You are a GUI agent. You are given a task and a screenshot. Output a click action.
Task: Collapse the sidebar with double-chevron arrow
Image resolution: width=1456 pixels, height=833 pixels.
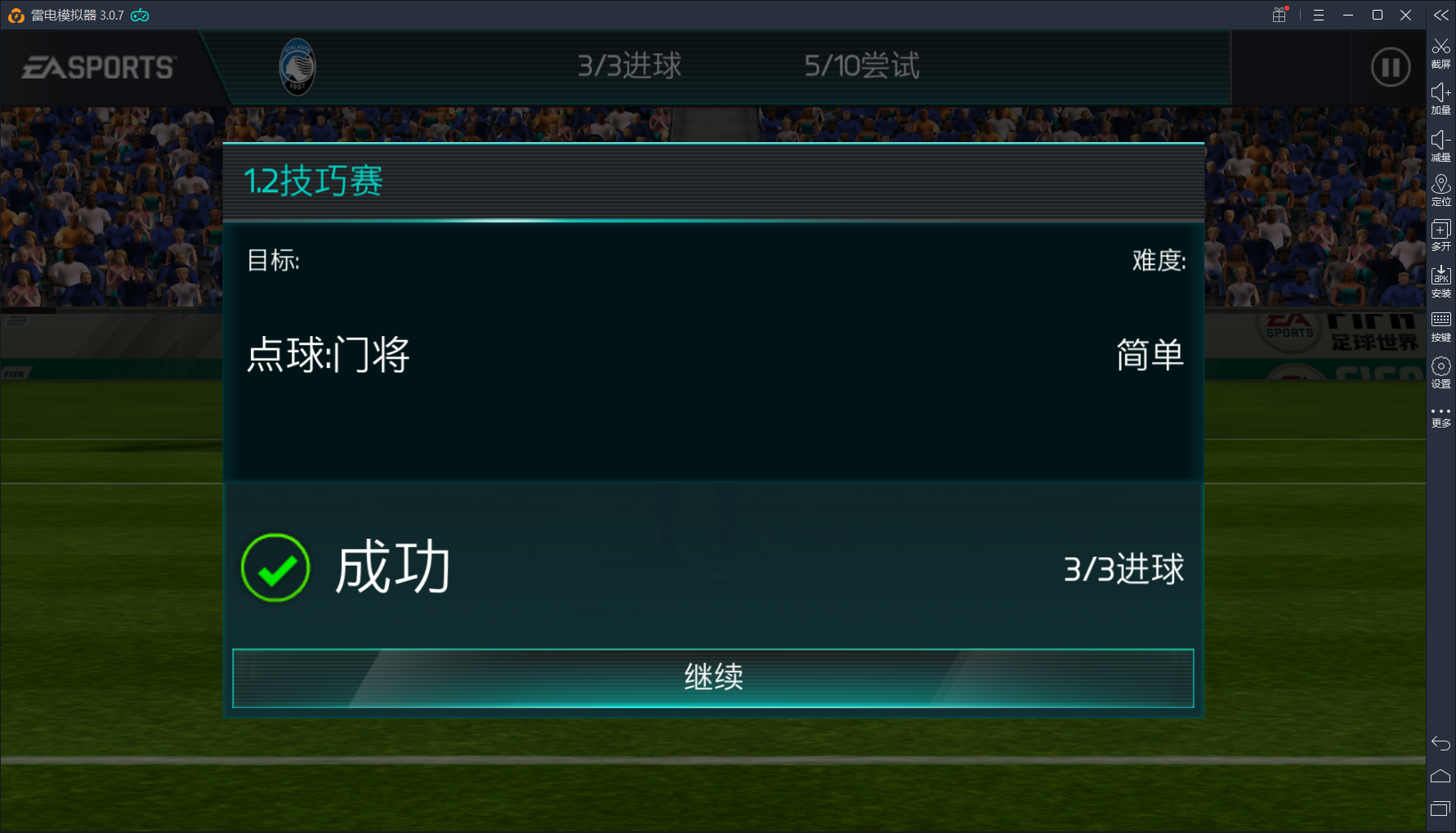[x=1441, y=16]
